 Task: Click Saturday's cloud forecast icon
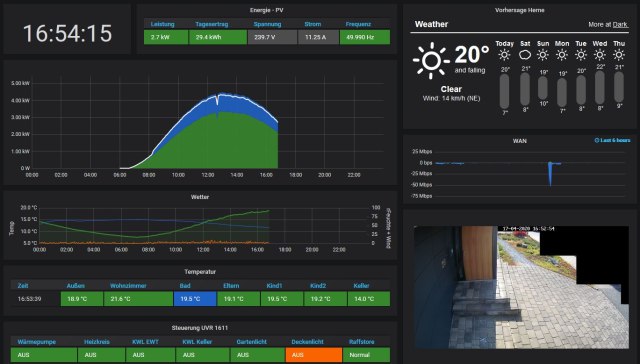pyautogui.click(x=525, y=55)
